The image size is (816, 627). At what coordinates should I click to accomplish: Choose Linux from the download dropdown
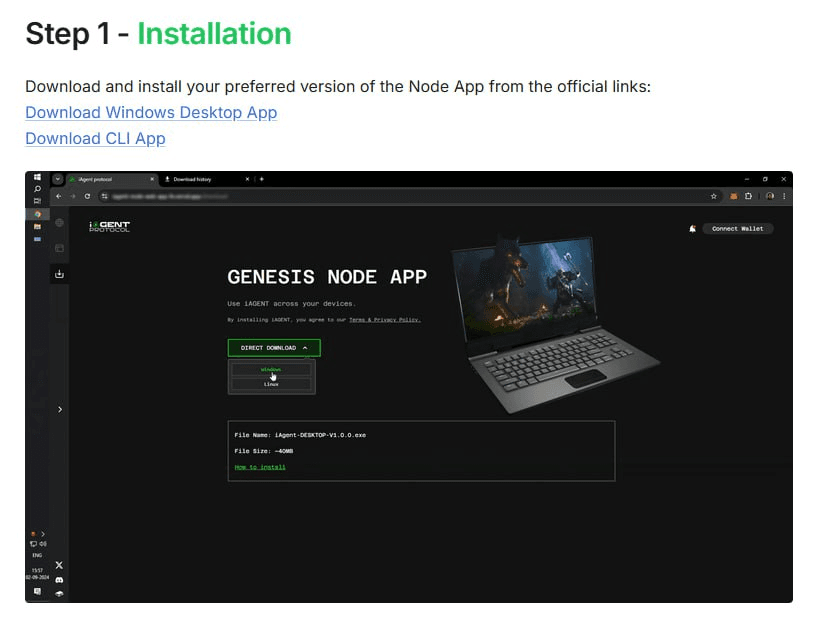point(271,384)
